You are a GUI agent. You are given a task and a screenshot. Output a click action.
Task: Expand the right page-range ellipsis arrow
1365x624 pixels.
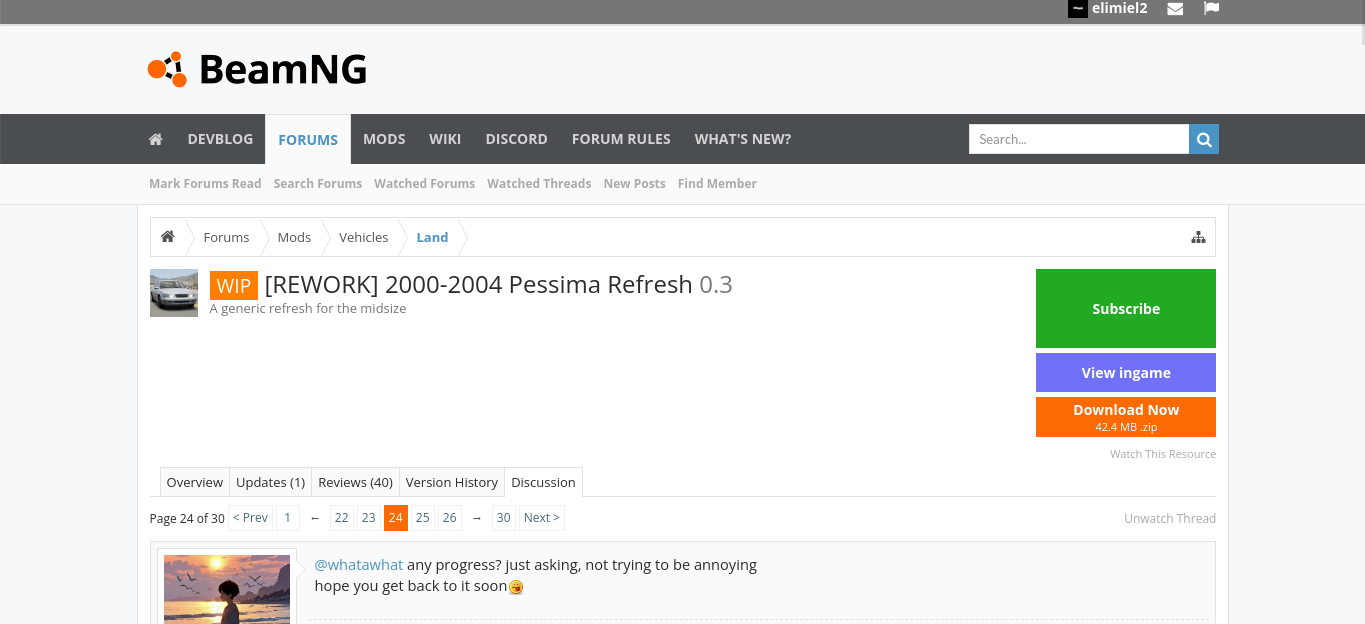(x=477, y=518)
